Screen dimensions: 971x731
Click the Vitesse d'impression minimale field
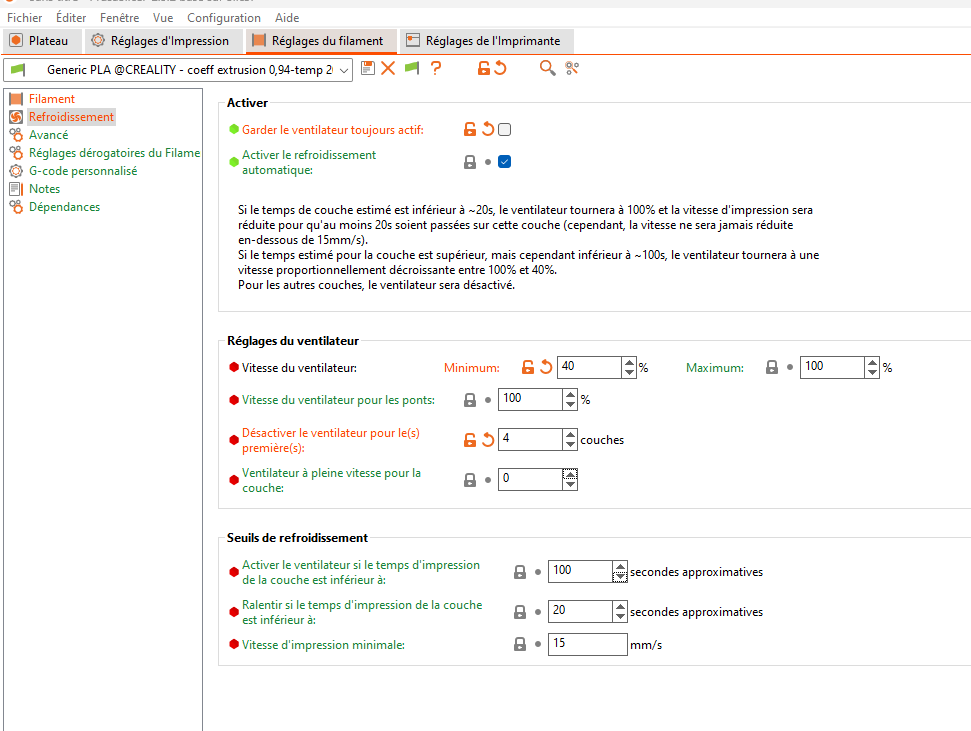pyautogui.click(x=588, y=644)
